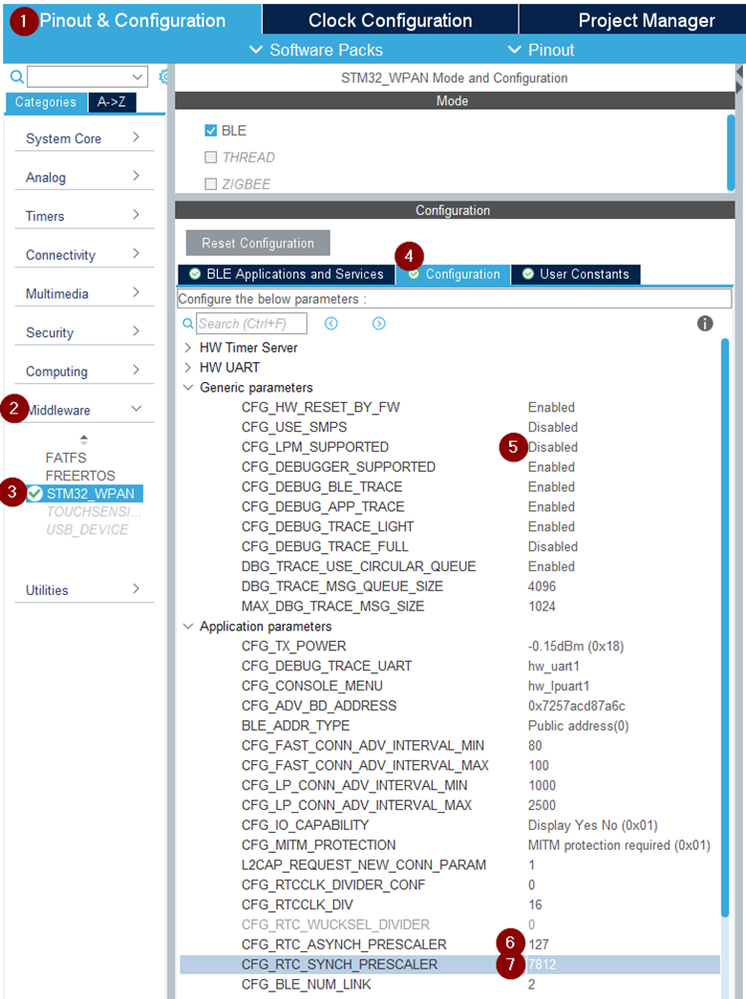
Task: Expand the HW UART group
Action: pyautogui.click(x=188, y=368)
